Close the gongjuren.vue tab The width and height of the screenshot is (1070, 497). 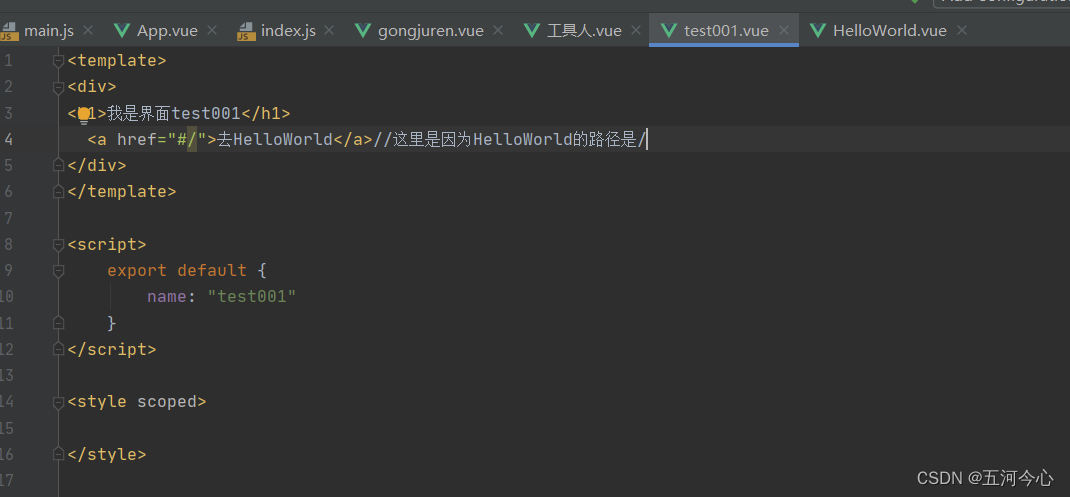[498, 31]
